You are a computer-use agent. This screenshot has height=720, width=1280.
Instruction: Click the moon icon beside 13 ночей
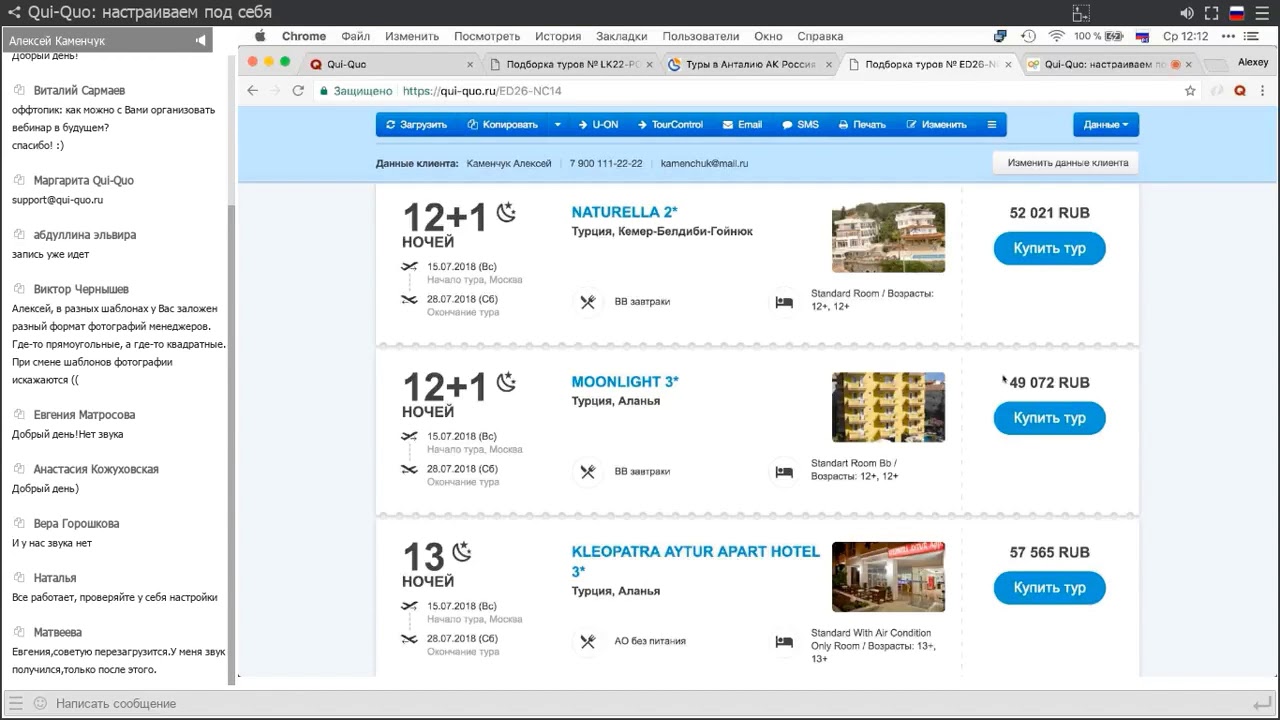coord(461,552)
